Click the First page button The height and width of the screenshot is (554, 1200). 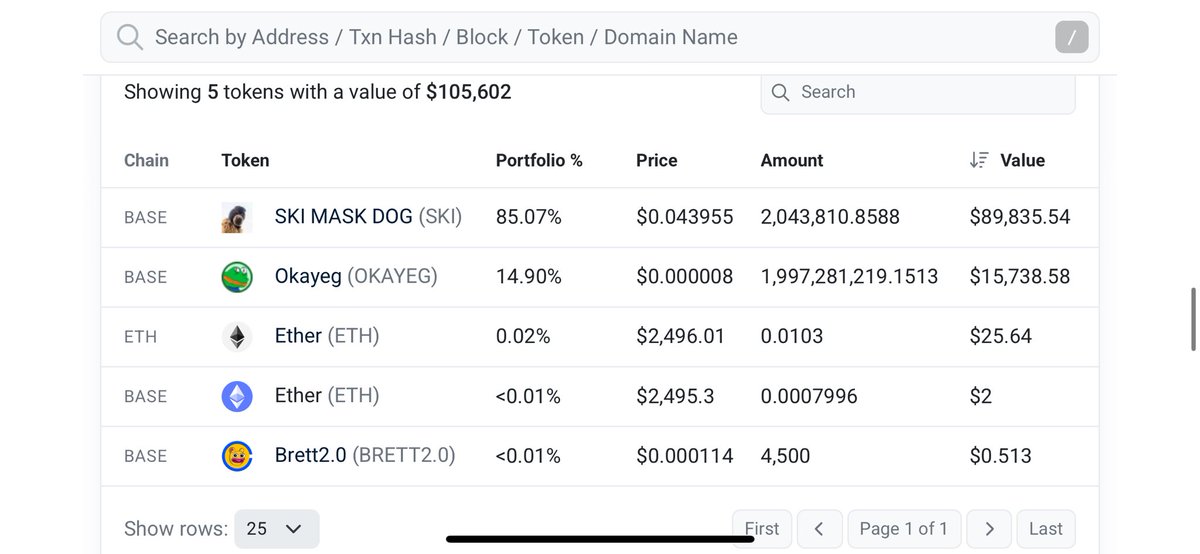[762, 529]
